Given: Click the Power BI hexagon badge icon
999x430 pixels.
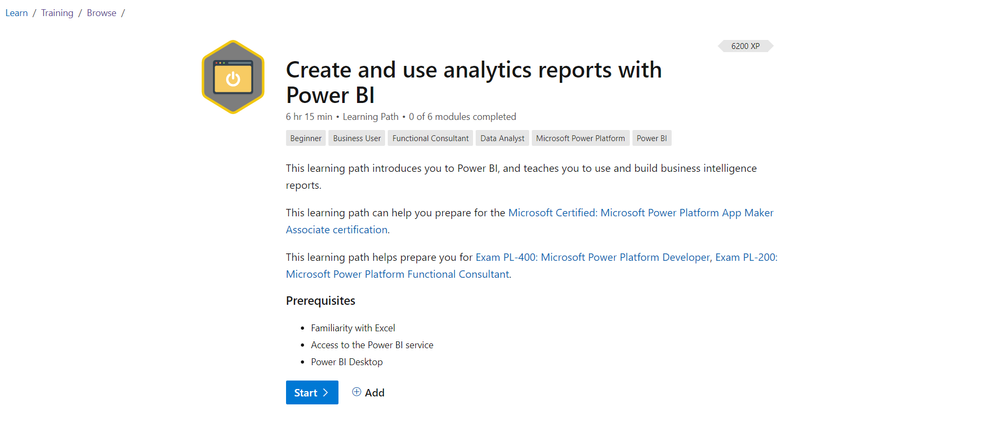Looking at the screenshot, I should click(x=233, y=77).
